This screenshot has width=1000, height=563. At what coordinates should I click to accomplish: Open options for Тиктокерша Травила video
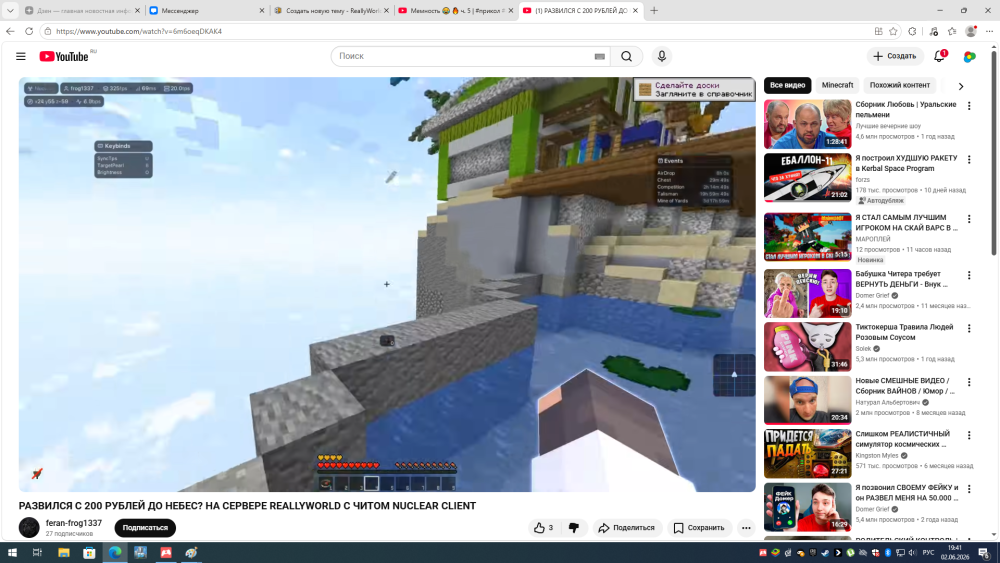tap(969, 328)
